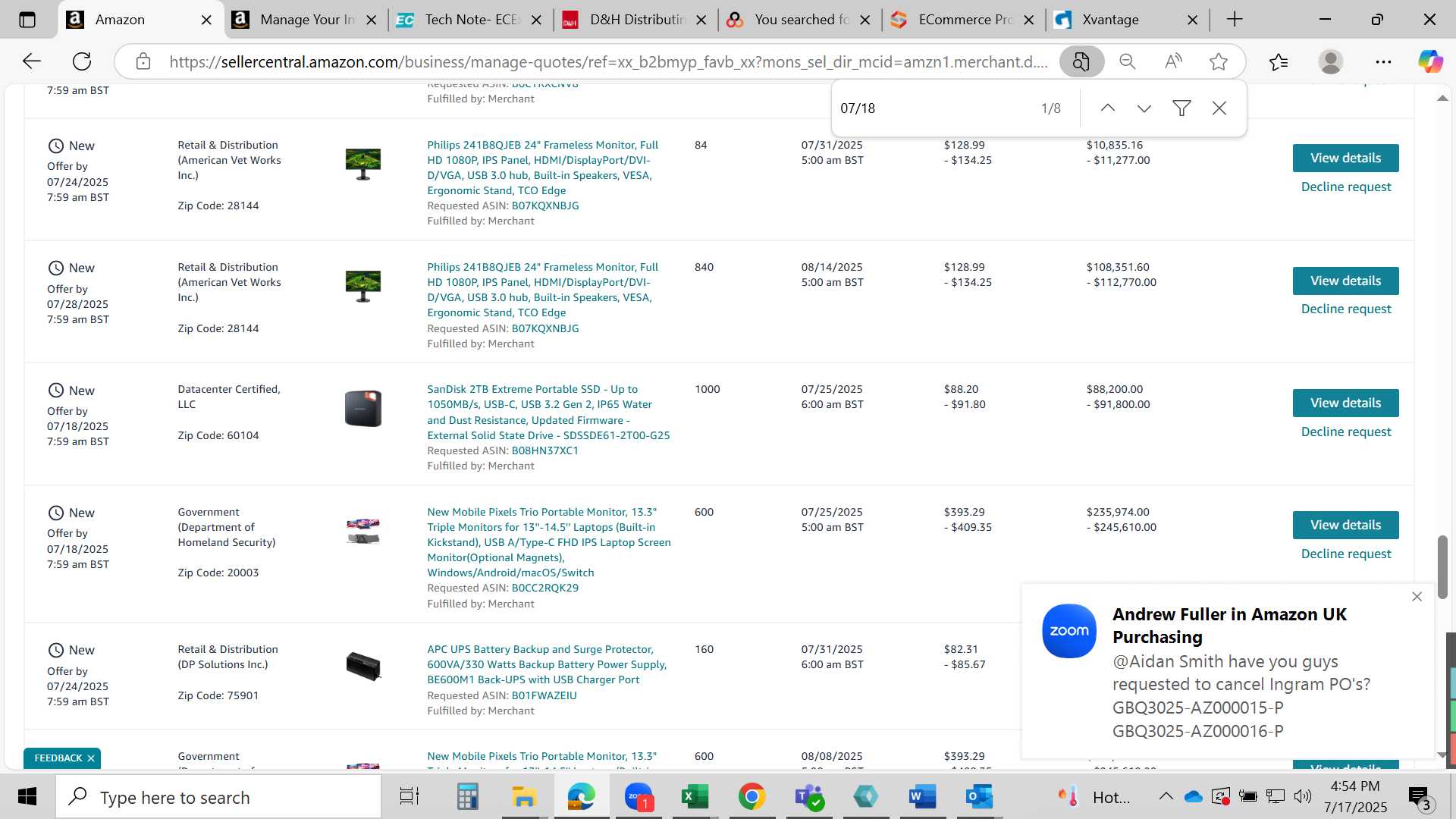This screenshot has width=1456, height=819.
Task: Click the SanDisk SSD product thumbnail
Action: [363, 408]
